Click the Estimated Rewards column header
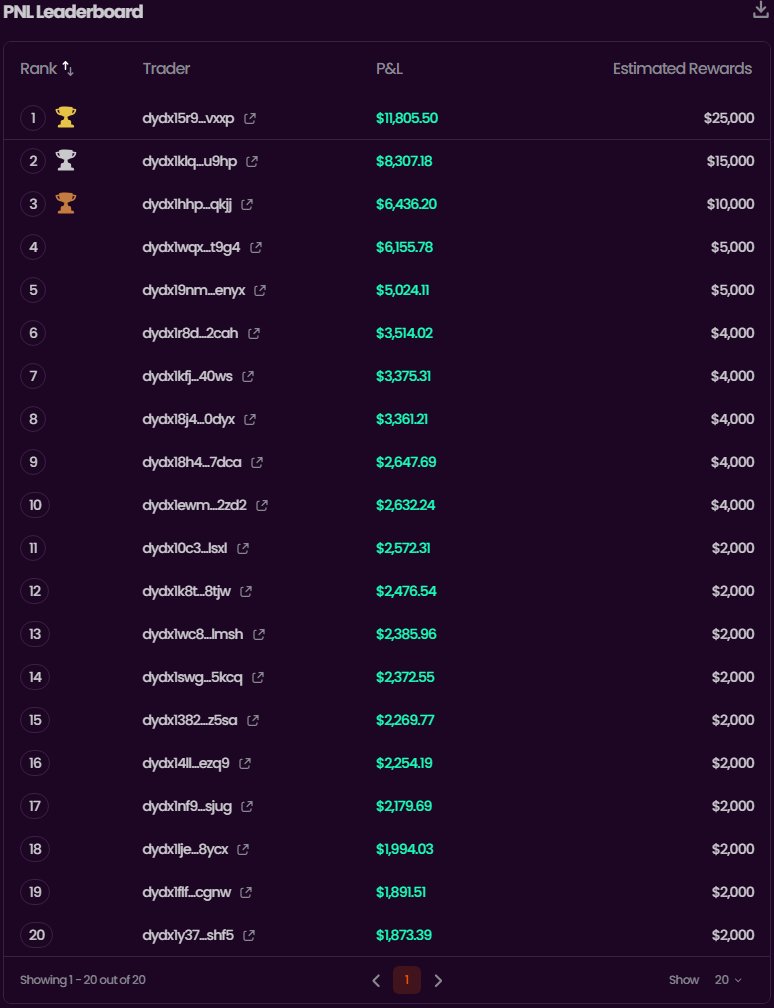This screenshot has width=774, height=1008. (682, 69)
